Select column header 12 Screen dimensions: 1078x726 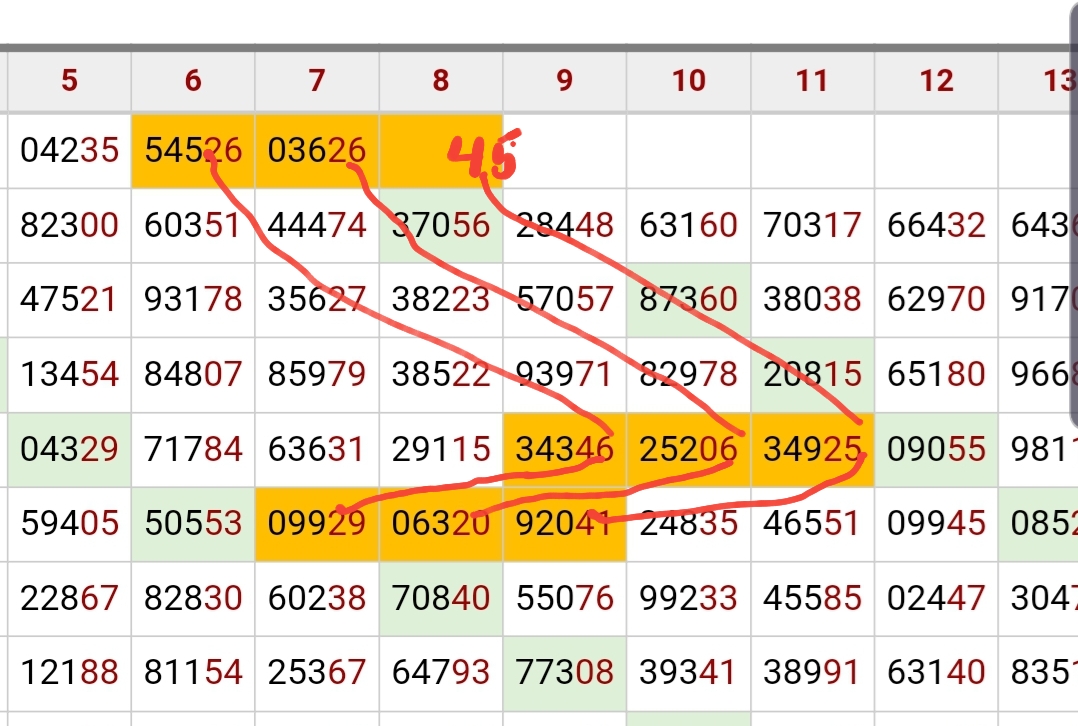936,81
